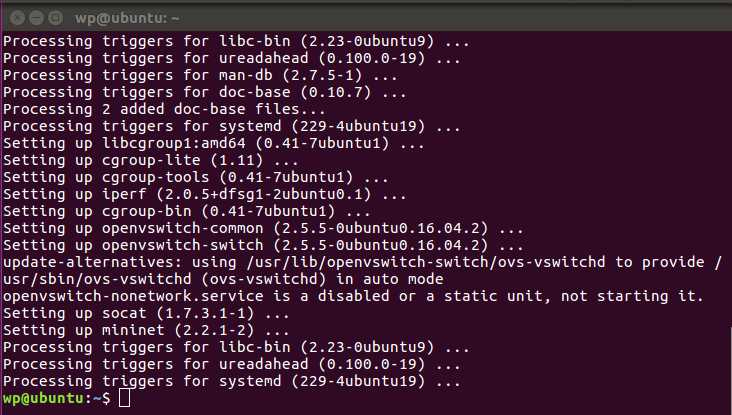Image resolution: width=732 pixels, height=415 pixels.
Task: Click the 'Setting up openvswitch-common' line
Action: click(263, 228)
